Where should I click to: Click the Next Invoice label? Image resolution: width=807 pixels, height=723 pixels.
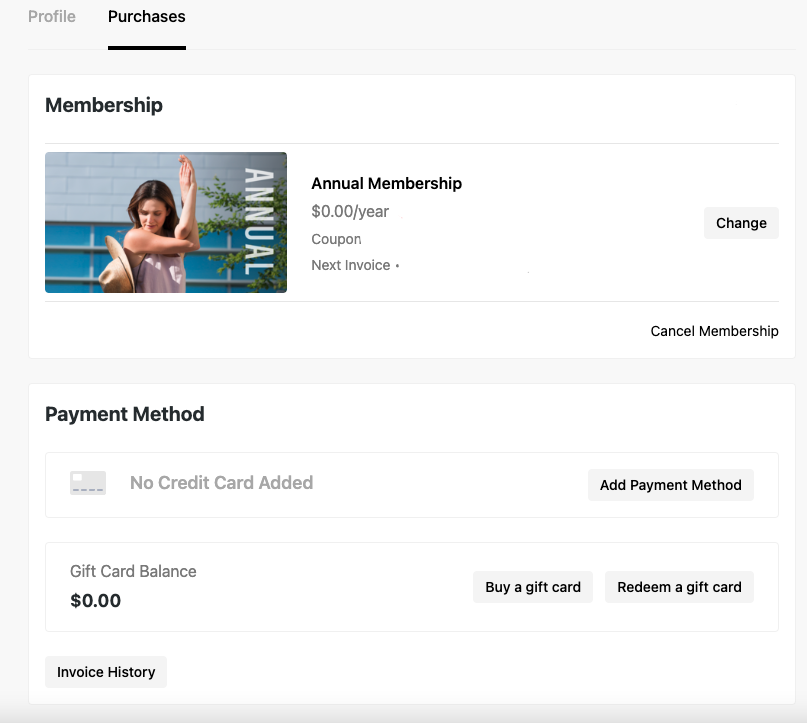click(351, 265)
